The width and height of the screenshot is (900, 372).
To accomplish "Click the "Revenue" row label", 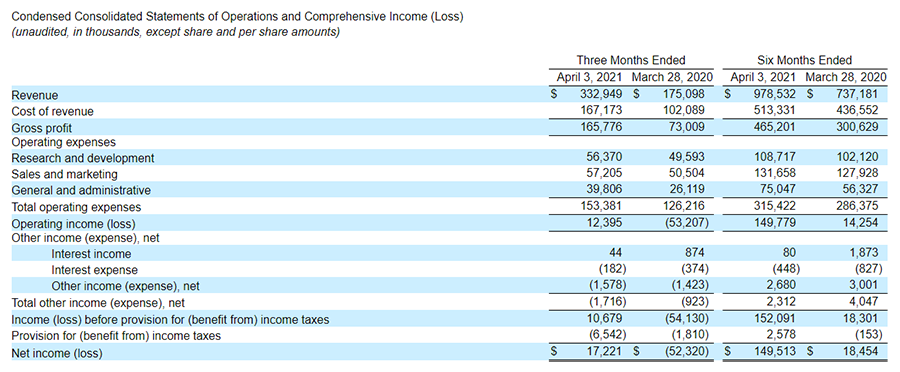I will tap(35, 96).
